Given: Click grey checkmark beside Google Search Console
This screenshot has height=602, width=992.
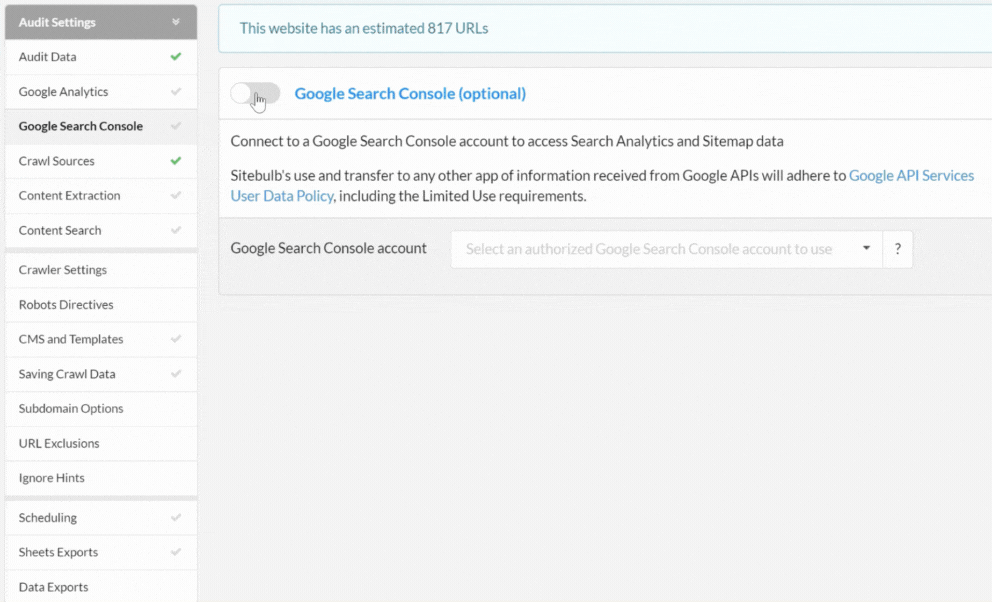Looking at the screenshot, I should tap(176, 126).
